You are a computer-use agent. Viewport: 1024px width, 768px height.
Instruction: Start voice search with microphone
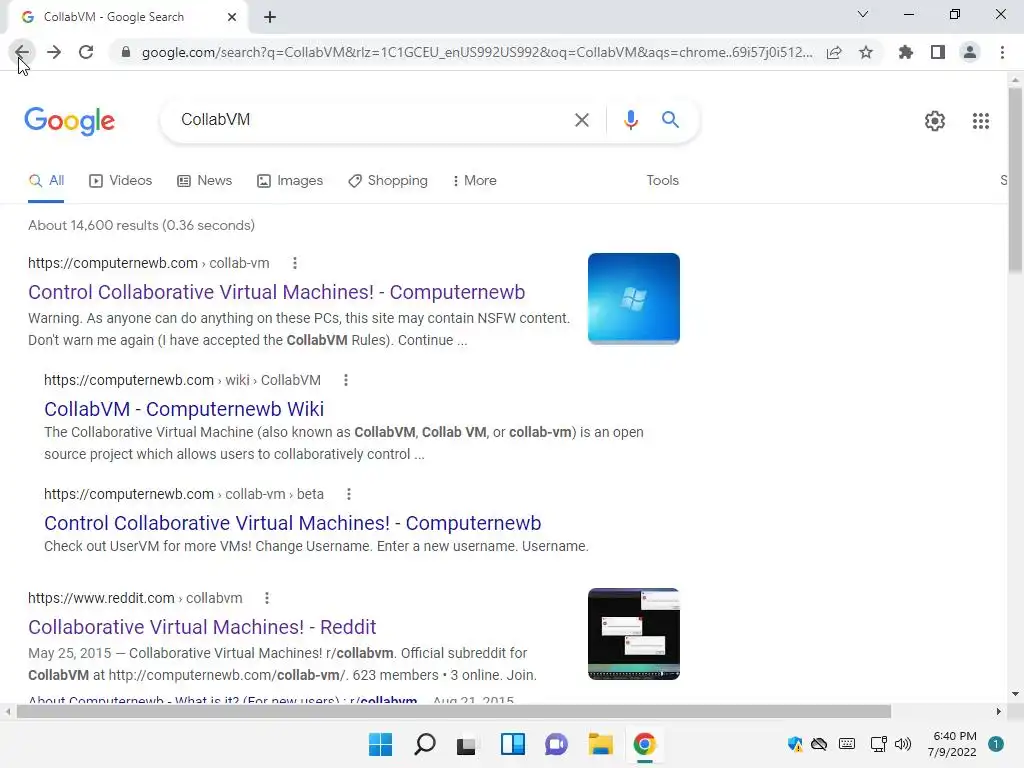(x=630, y=120)
